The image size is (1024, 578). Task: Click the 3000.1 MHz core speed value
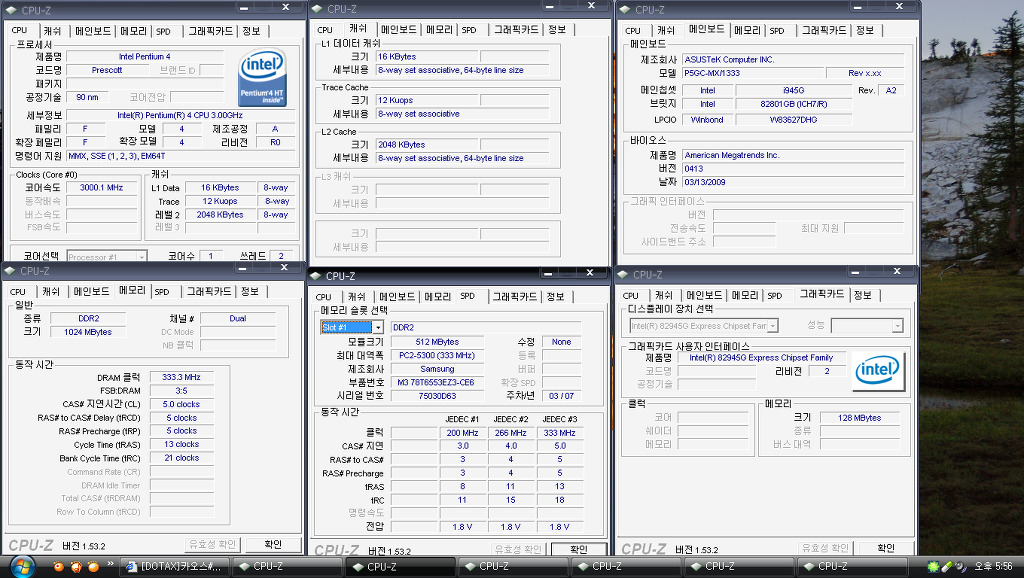tap(101, 187)
